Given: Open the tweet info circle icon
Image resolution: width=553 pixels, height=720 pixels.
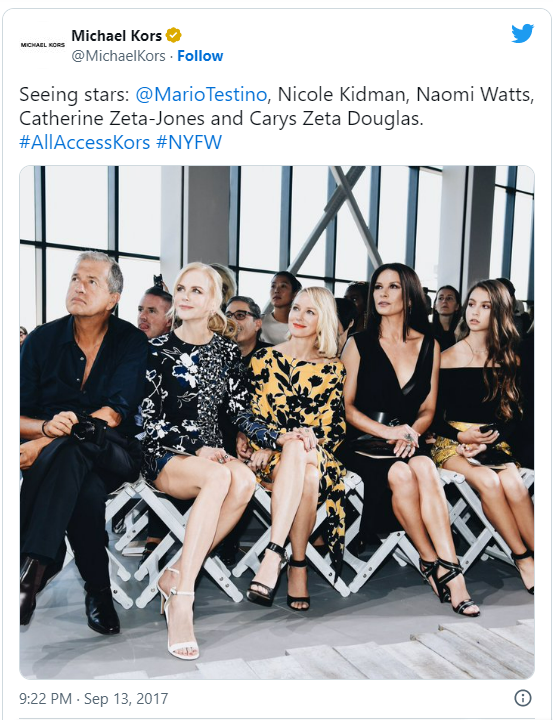Looking at the screenshot, I should 523,698.
